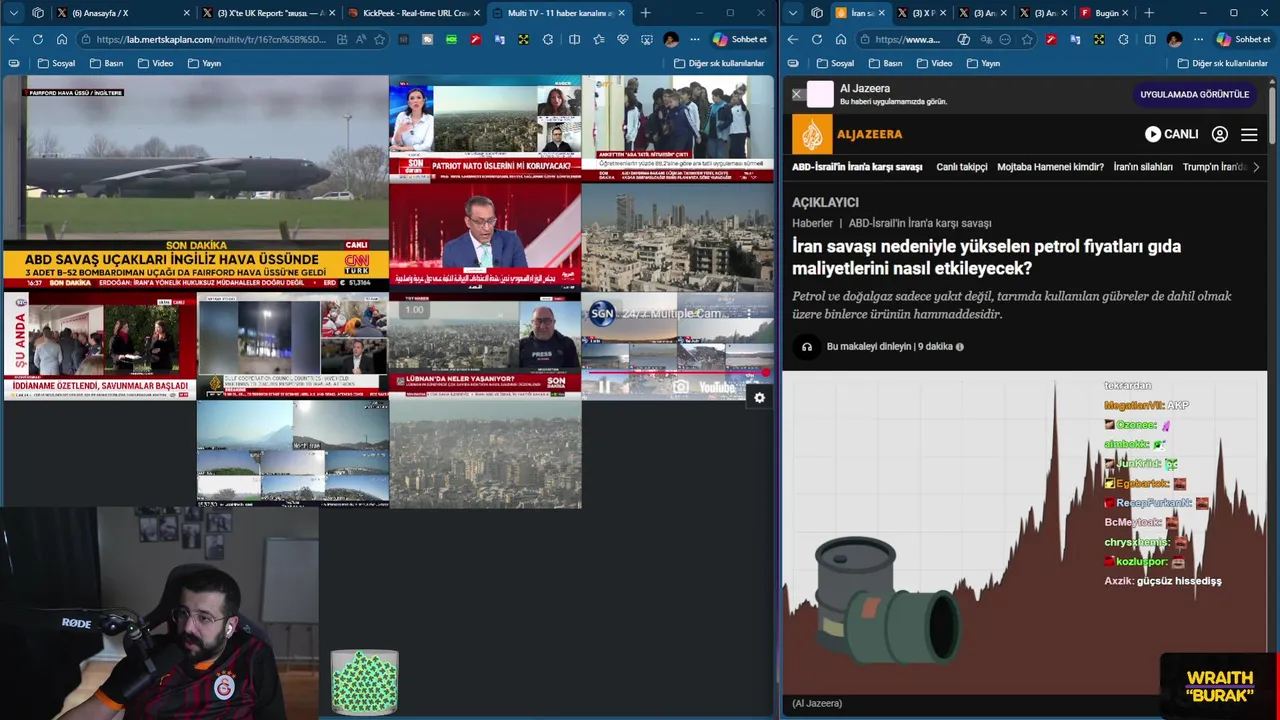
Task: Refresh the Multi TV browser page
Action: [37, 39]
